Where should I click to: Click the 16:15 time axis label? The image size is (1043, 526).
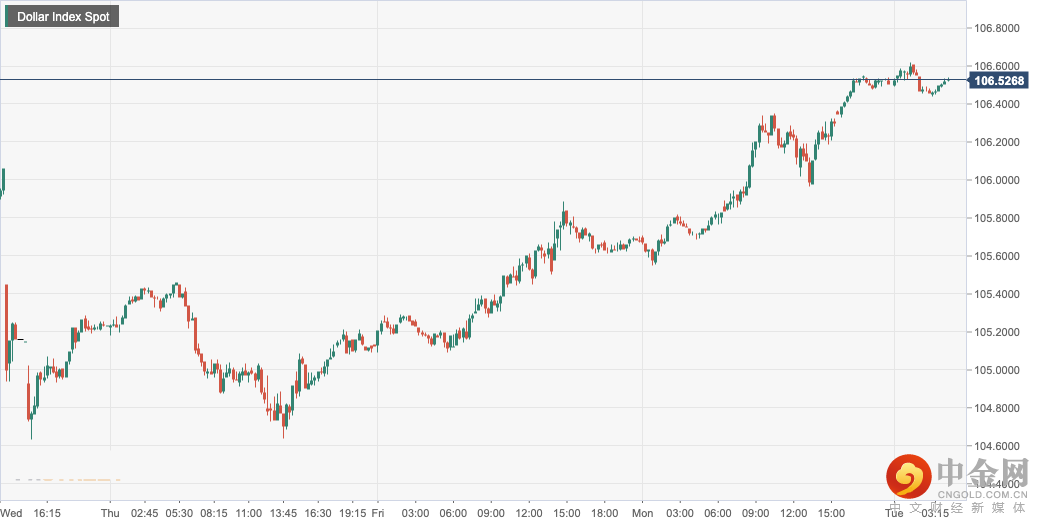(x=47, y=513)
